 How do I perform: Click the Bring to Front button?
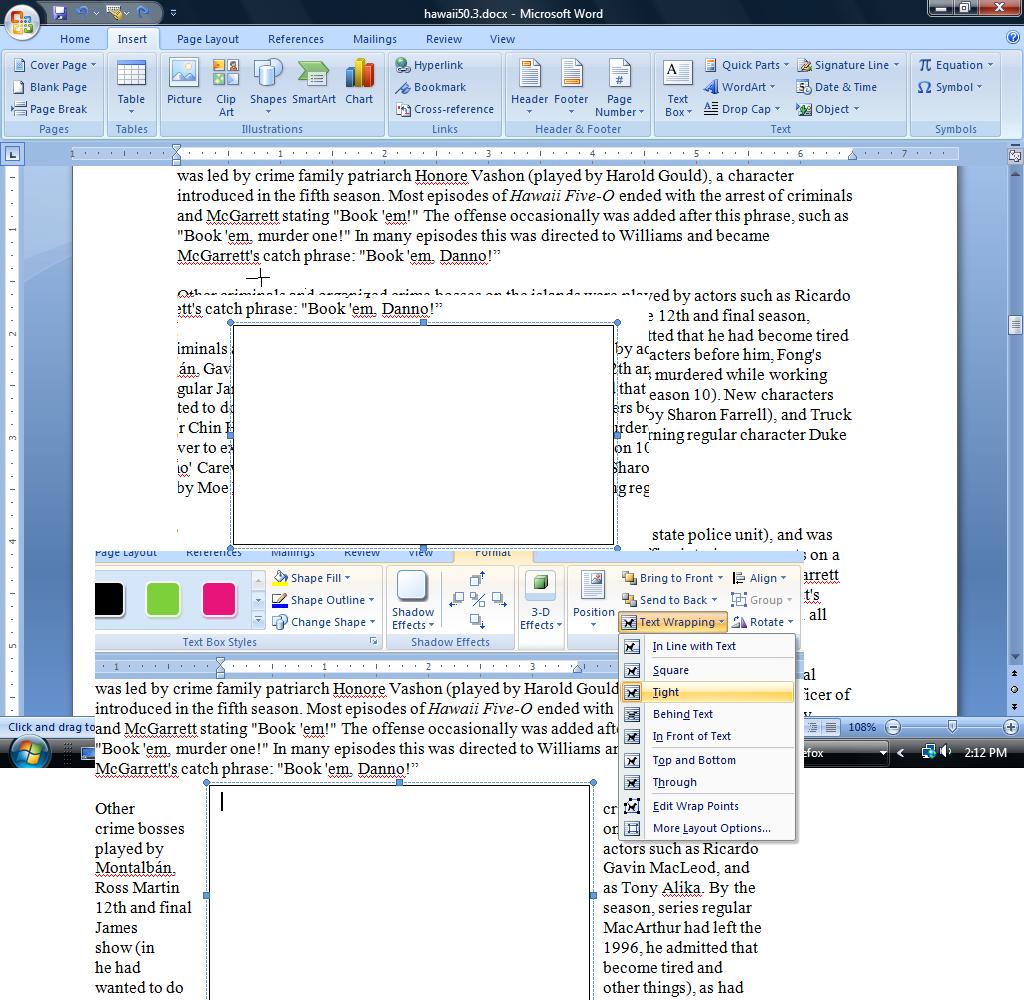(673, 578)
